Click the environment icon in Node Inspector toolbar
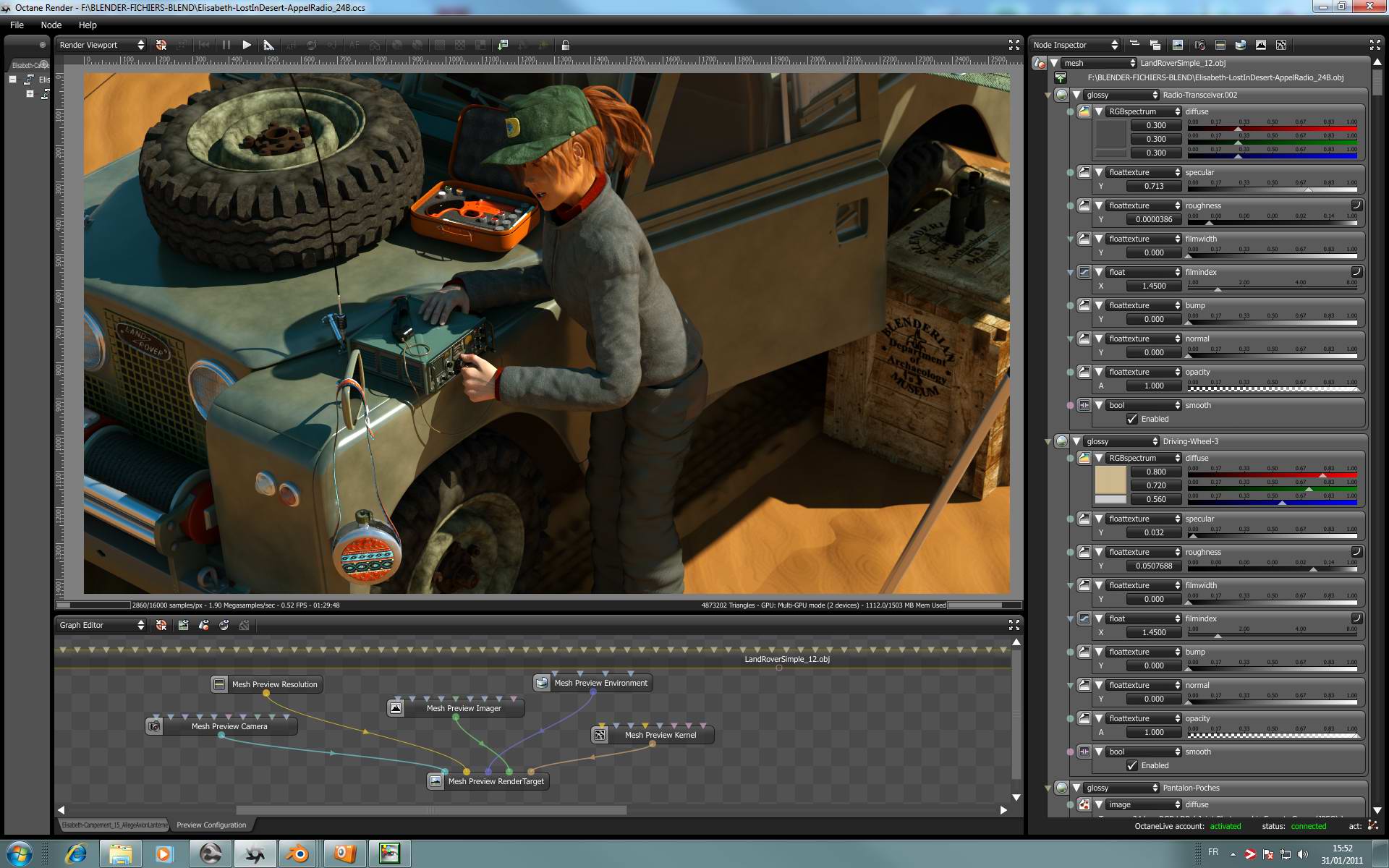This screenshot has width=1389, height=868. click(1241, 45)
